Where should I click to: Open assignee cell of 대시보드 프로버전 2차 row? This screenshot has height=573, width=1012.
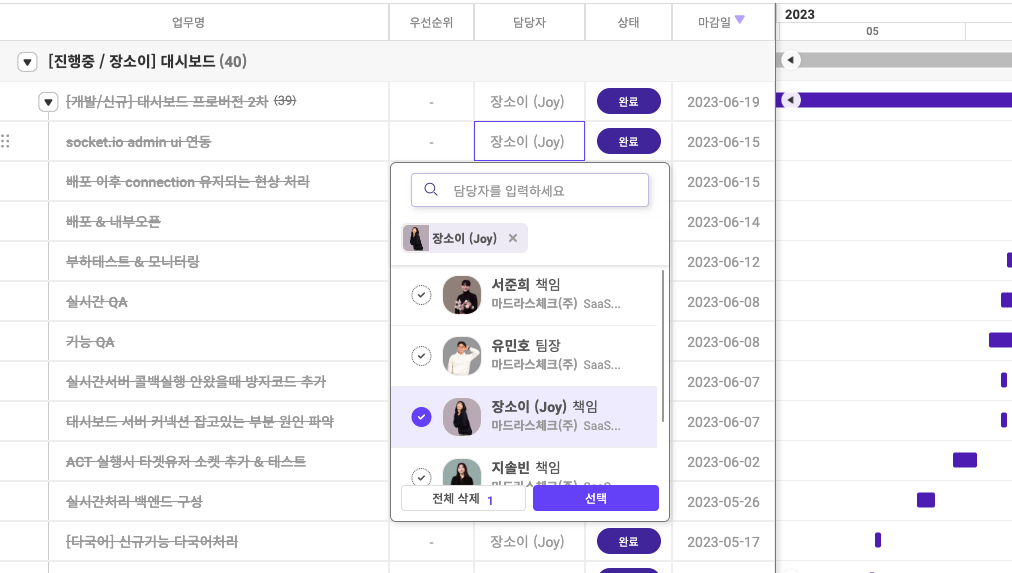point(529,101)
